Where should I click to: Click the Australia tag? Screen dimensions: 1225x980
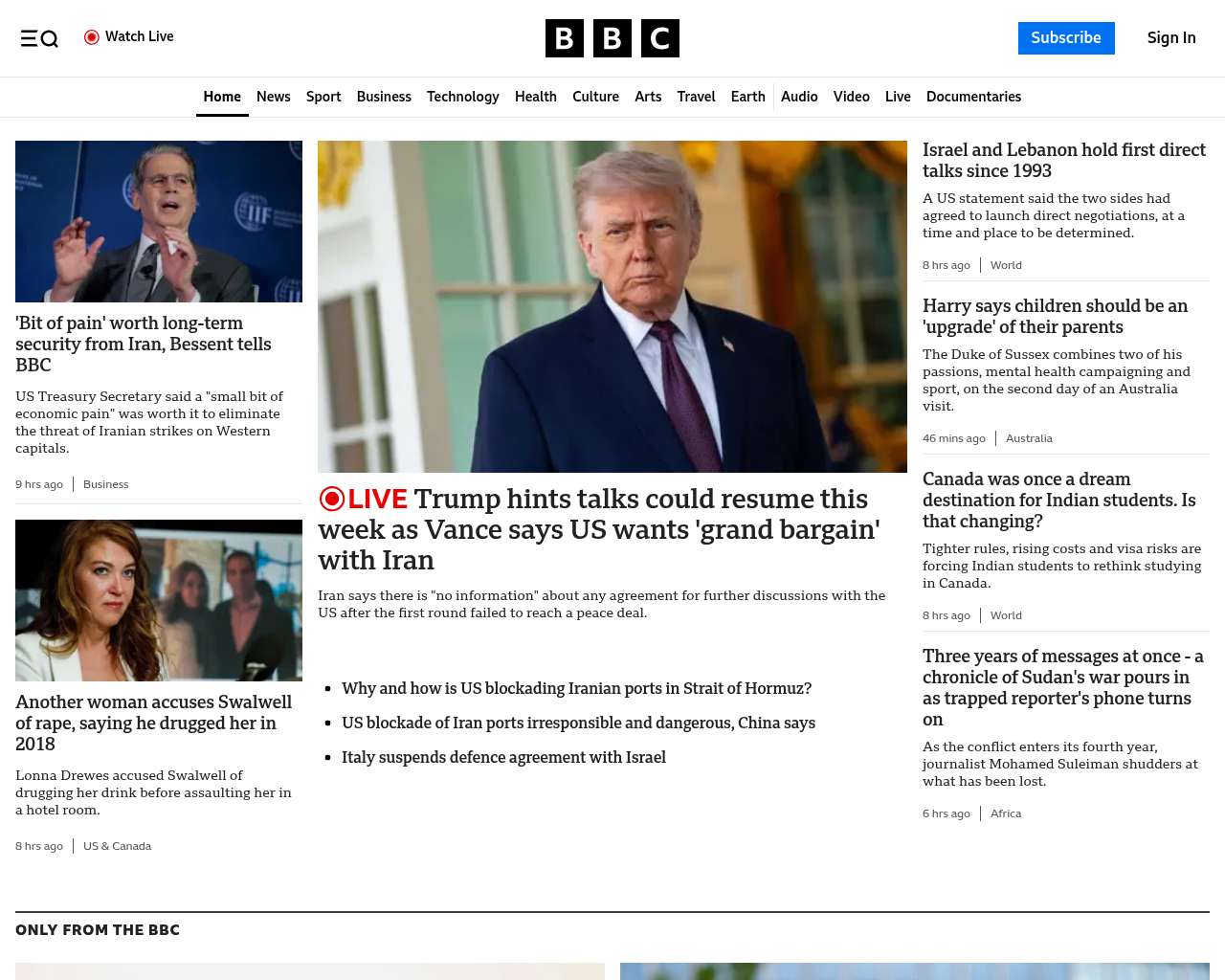(1029, 438)
